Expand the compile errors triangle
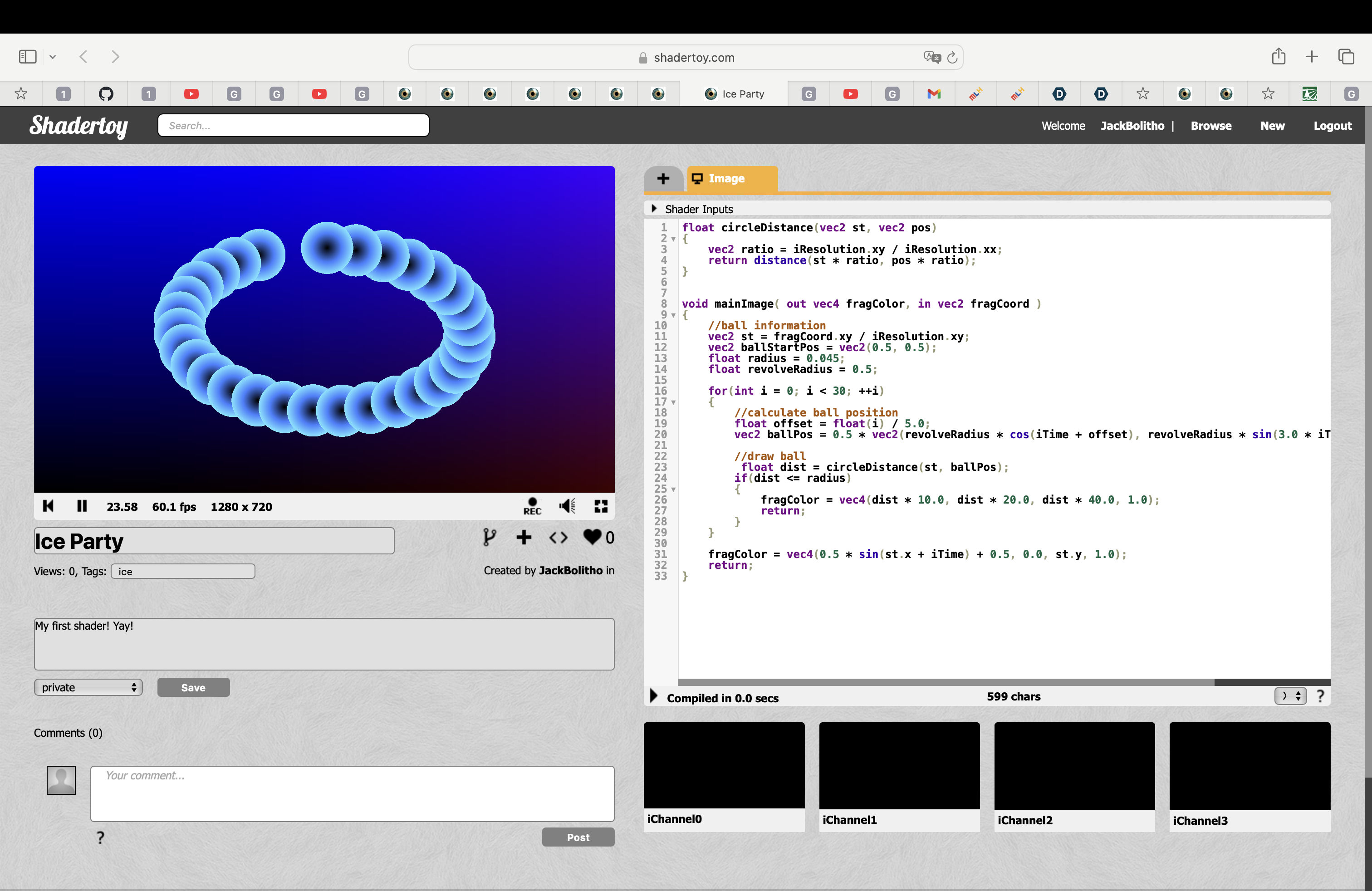The image size is (1372, 891). pos(653,696)
